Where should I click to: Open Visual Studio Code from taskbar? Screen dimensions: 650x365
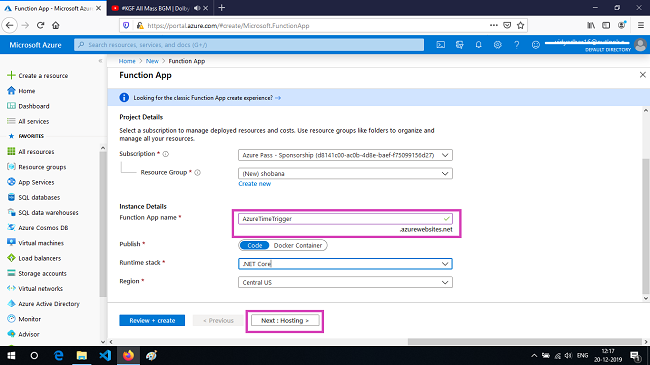(105, 356)
